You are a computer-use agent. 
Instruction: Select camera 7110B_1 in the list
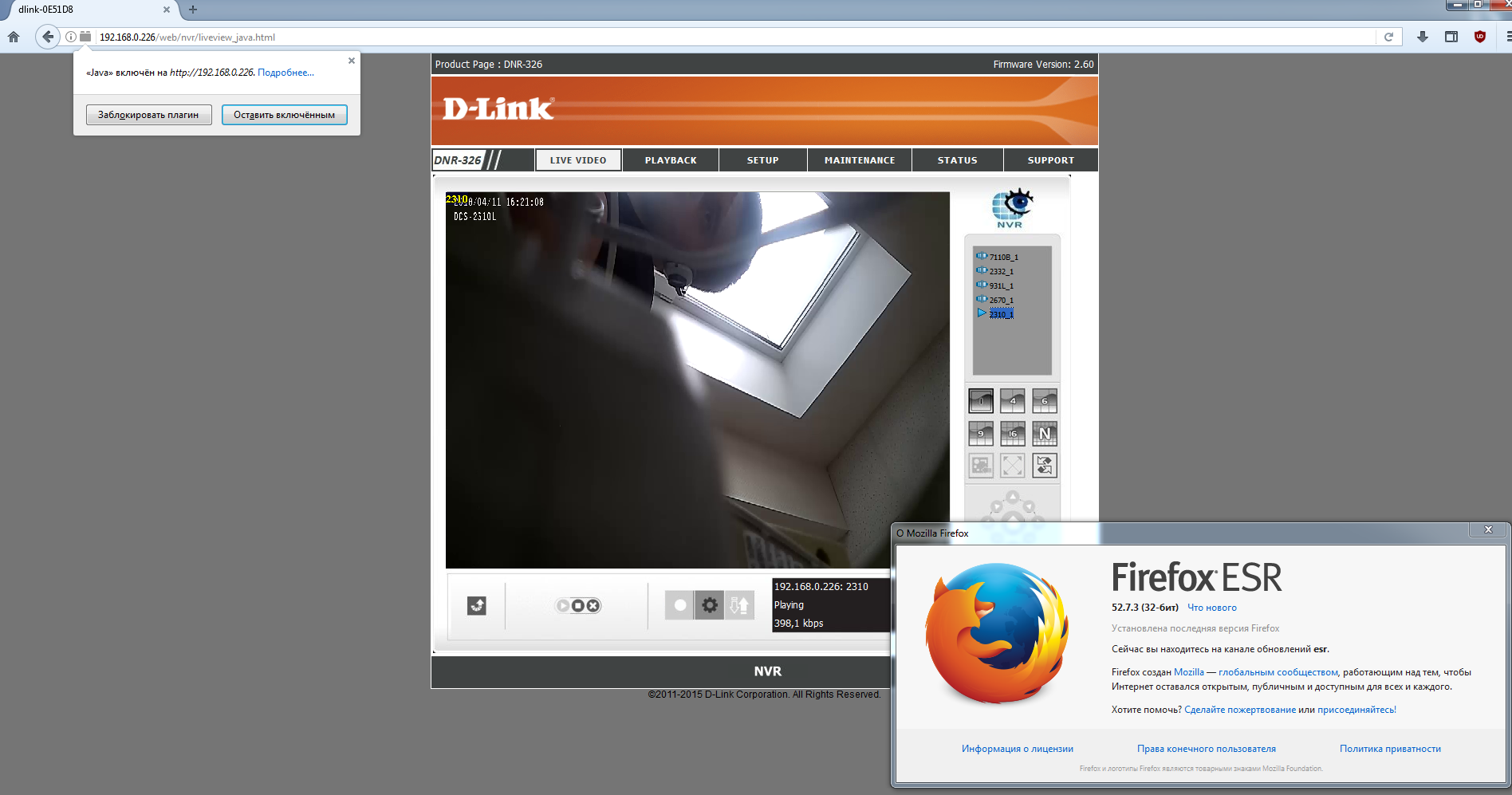point(1003,257)
